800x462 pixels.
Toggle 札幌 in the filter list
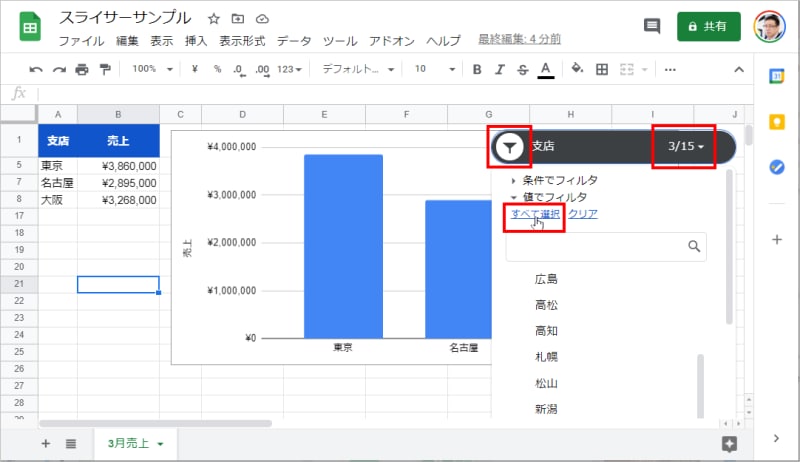(546, 357)
